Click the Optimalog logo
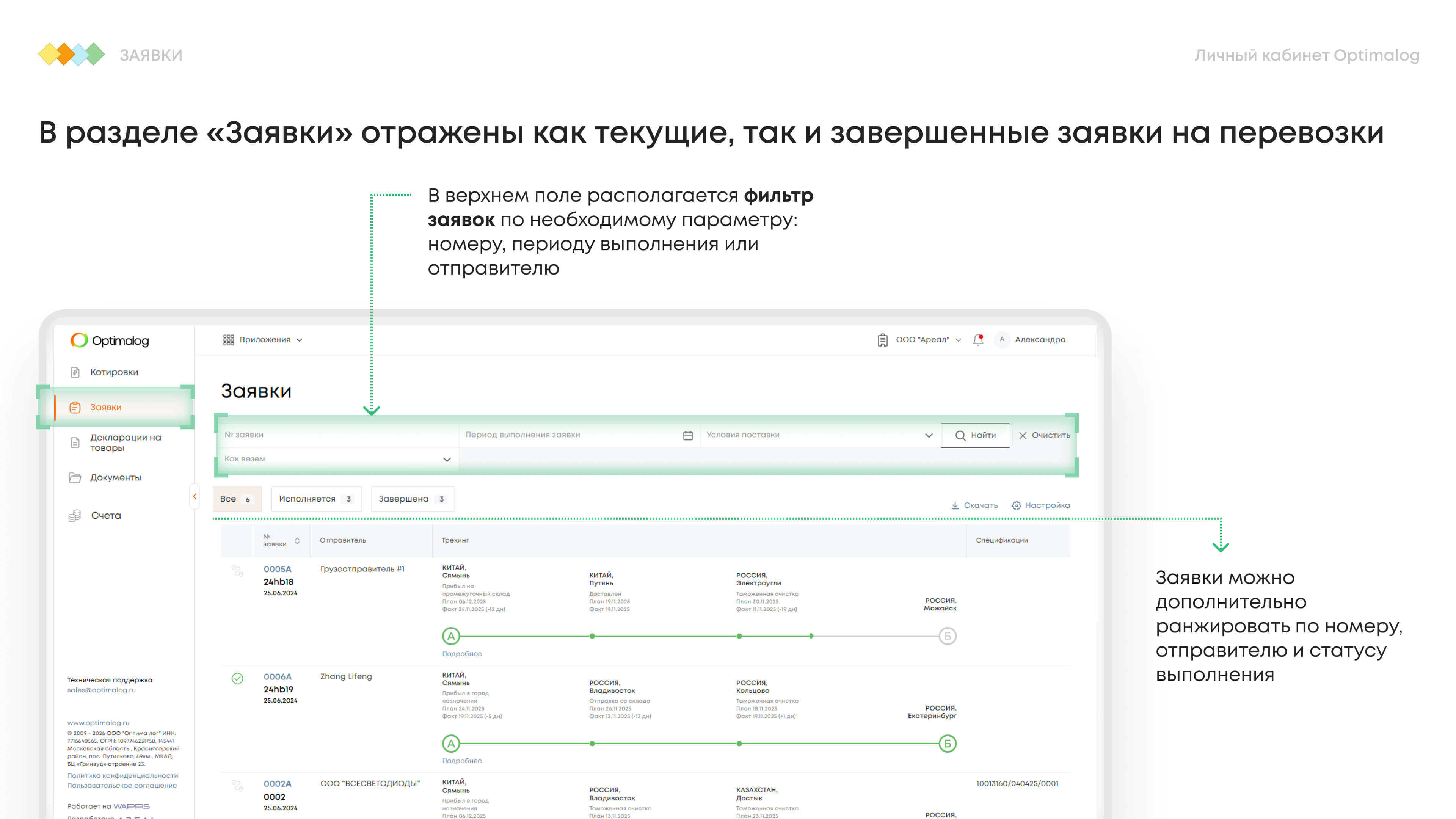 [110, 340]
